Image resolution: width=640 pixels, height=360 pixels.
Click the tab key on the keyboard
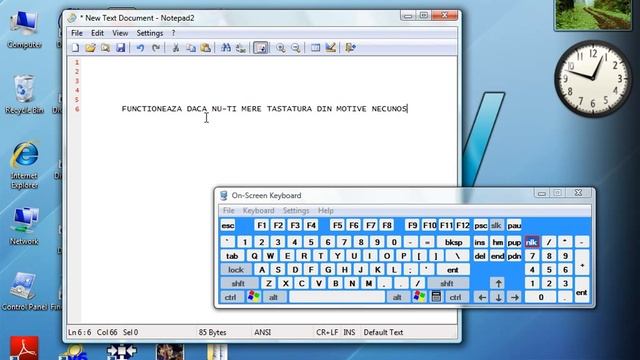click(x=232, y=256)
